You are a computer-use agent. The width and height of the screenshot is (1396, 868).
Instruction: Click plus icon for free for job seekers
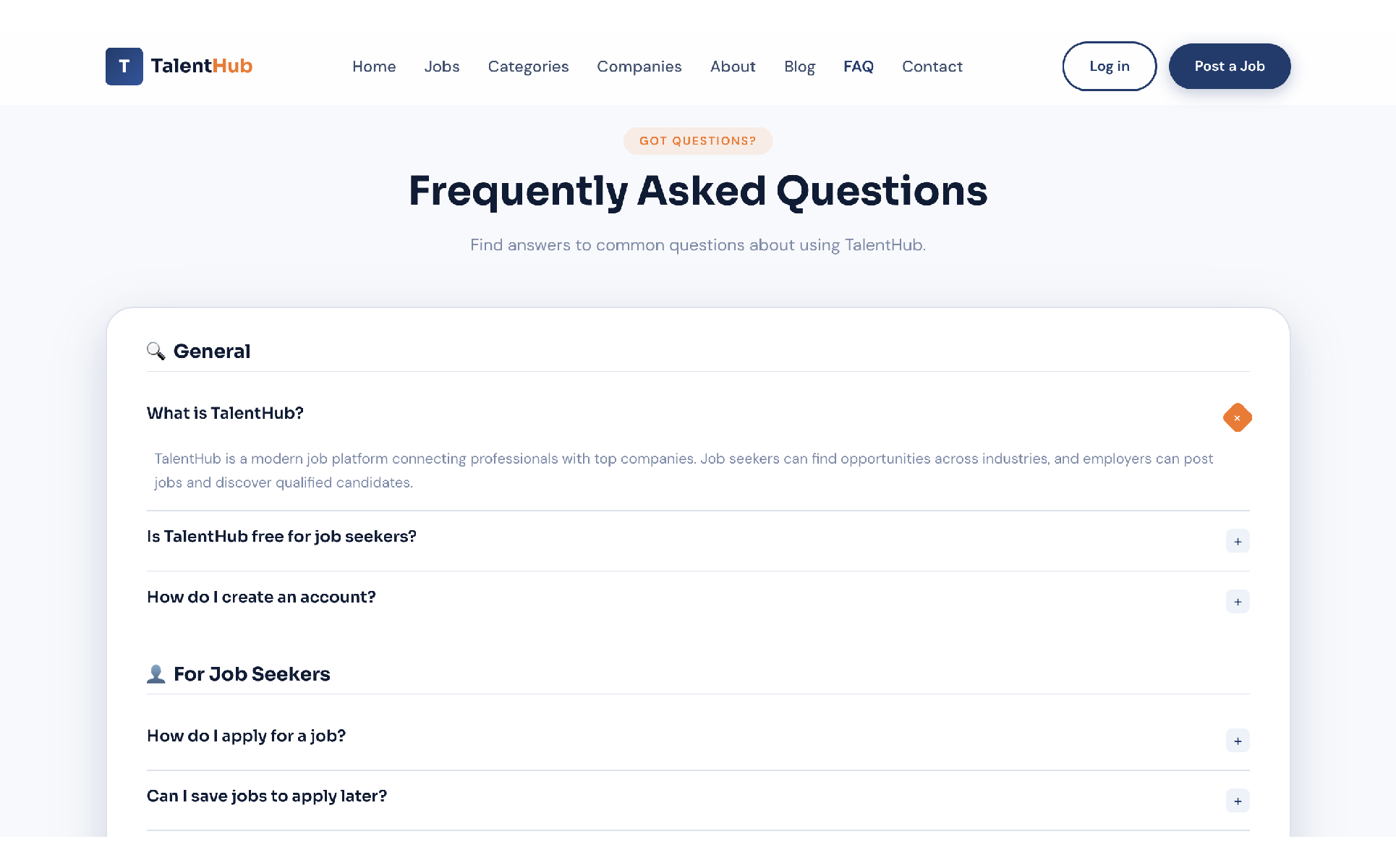tap(1237, 541)
